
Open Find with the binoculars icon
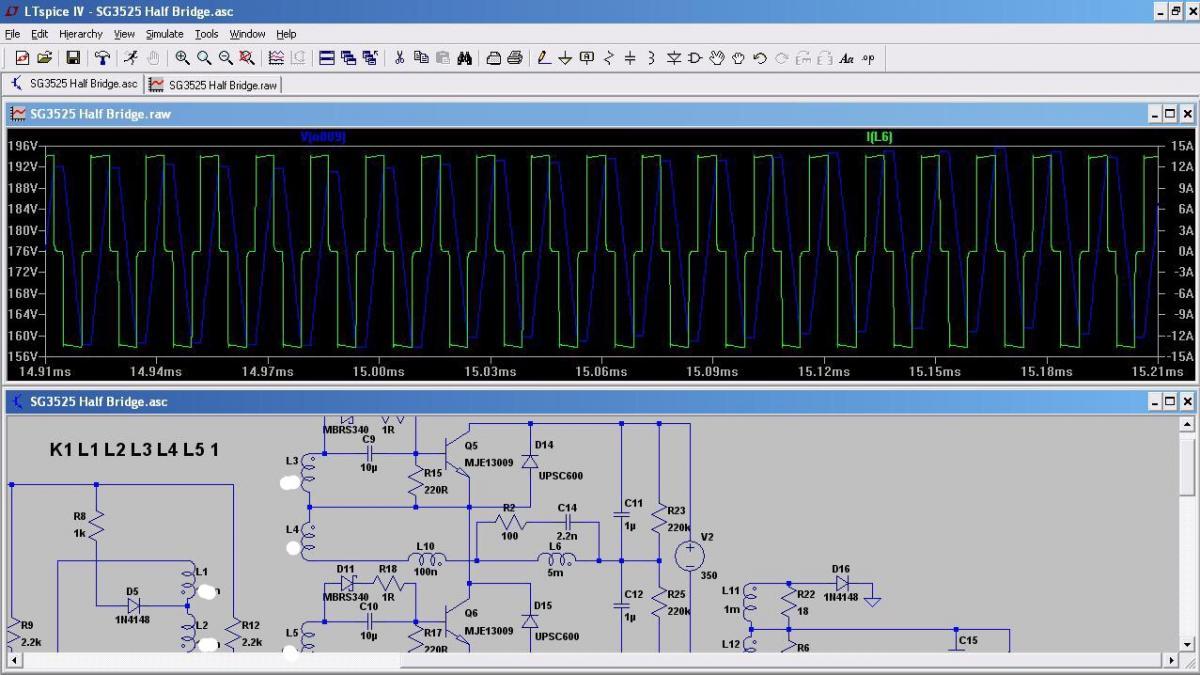464,58
